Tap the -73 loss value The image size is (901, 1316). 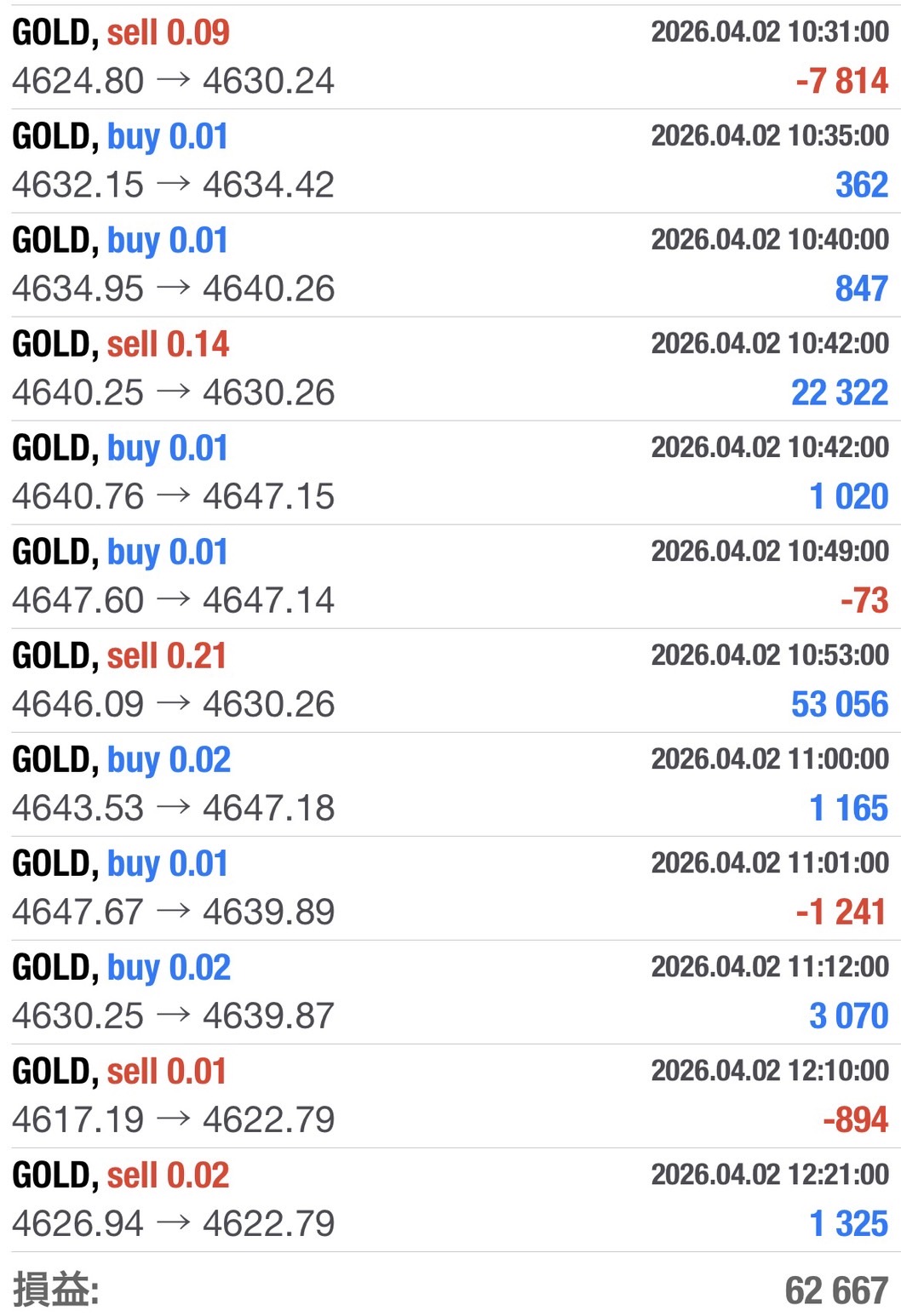tap(864, 601)
